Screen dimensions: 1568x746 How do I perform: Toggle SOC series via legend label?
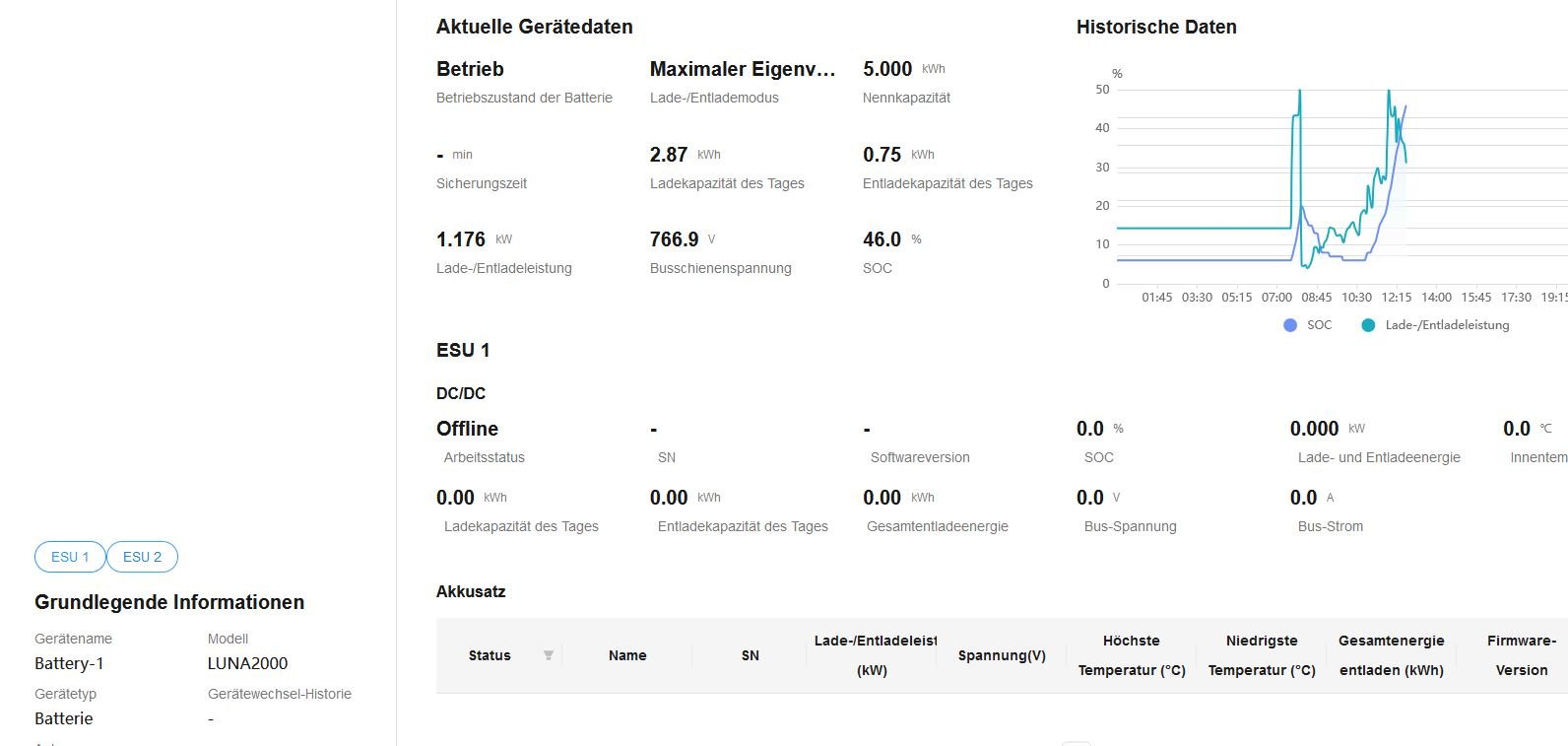(1319, 325)
